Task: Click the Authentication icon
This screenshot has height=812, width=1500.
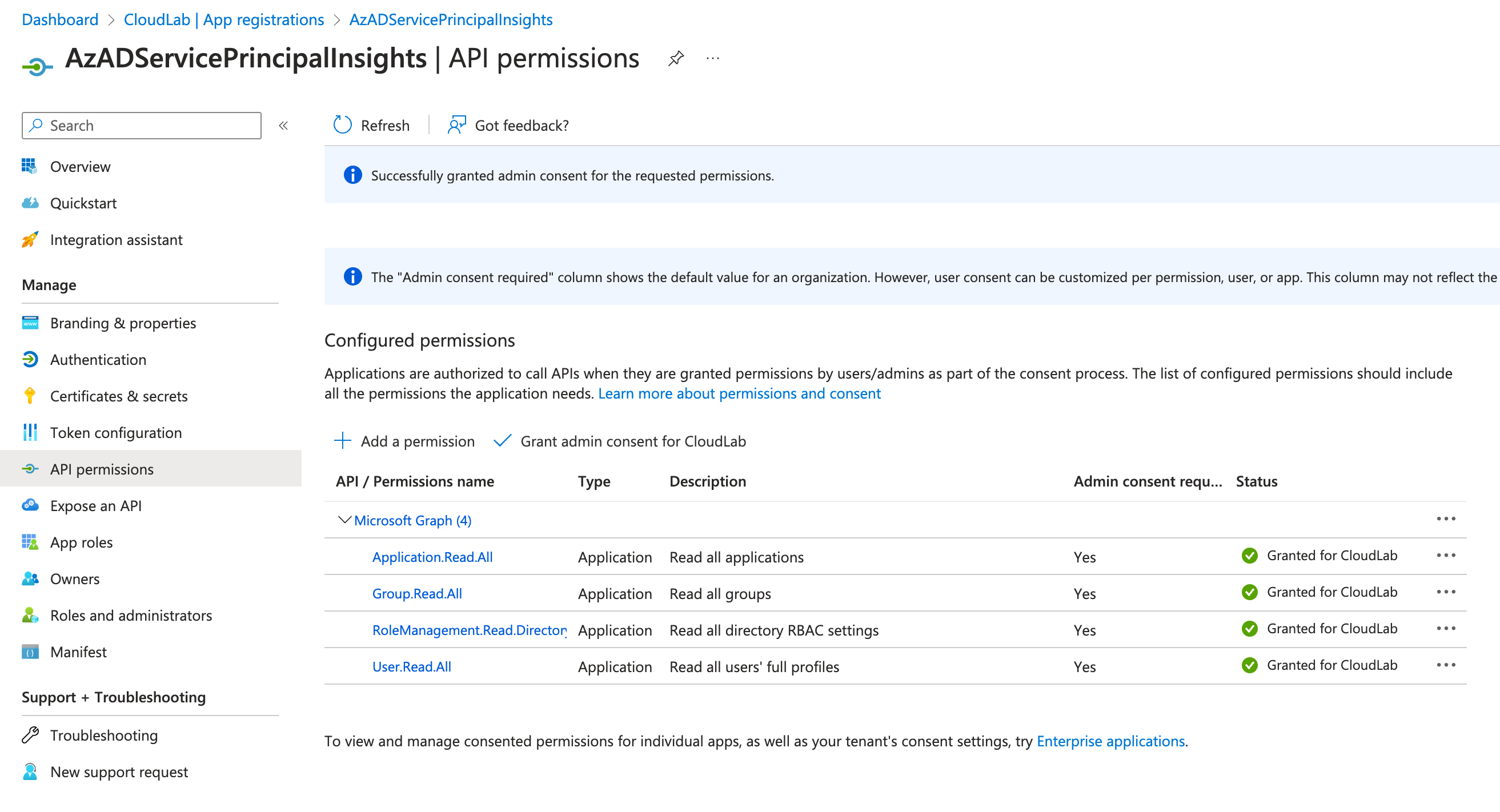Action: click(30, 359)
